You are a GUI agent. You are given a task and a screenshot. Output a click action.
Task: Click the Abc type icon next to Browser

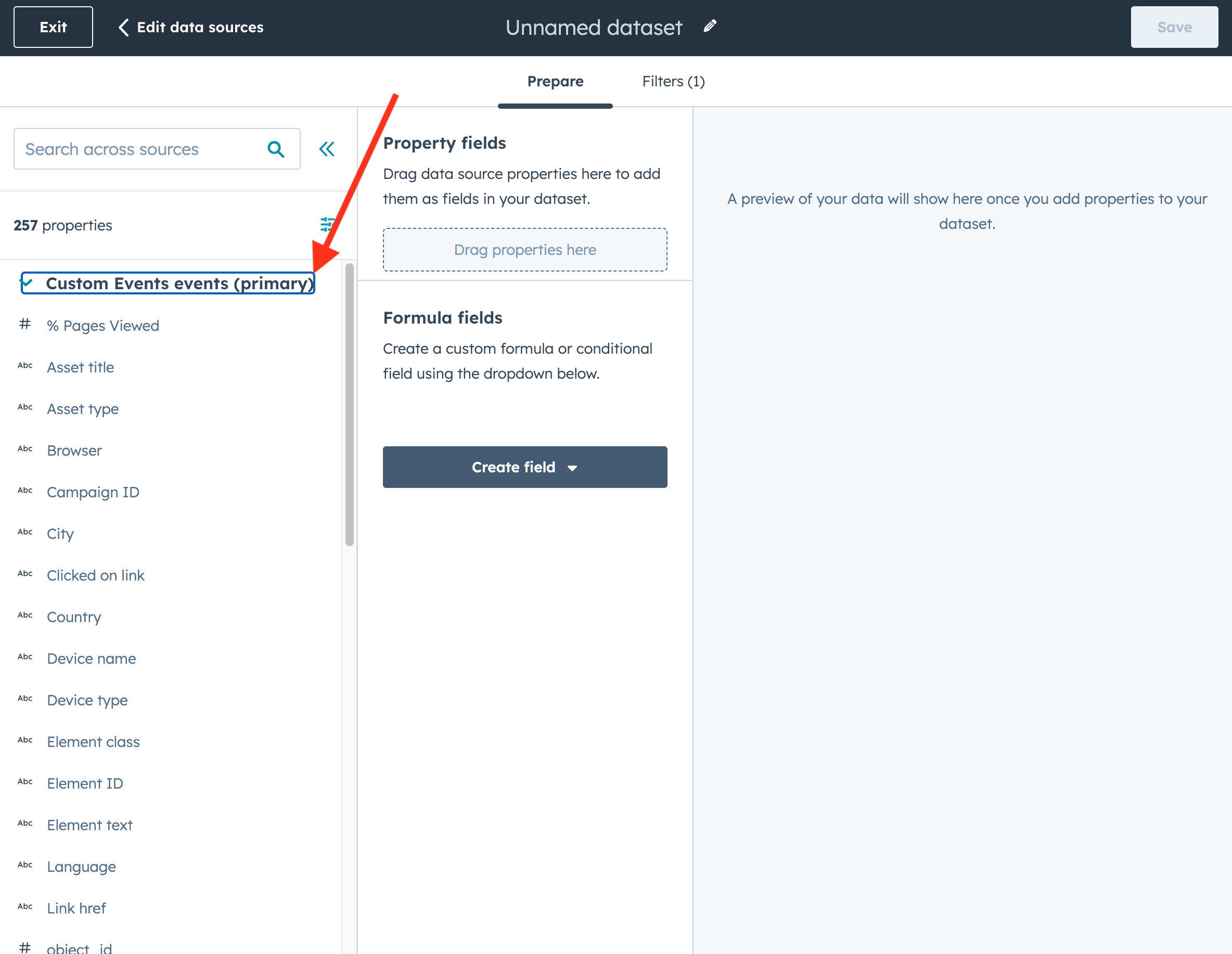pyautogui.click(x=25, y=448)
